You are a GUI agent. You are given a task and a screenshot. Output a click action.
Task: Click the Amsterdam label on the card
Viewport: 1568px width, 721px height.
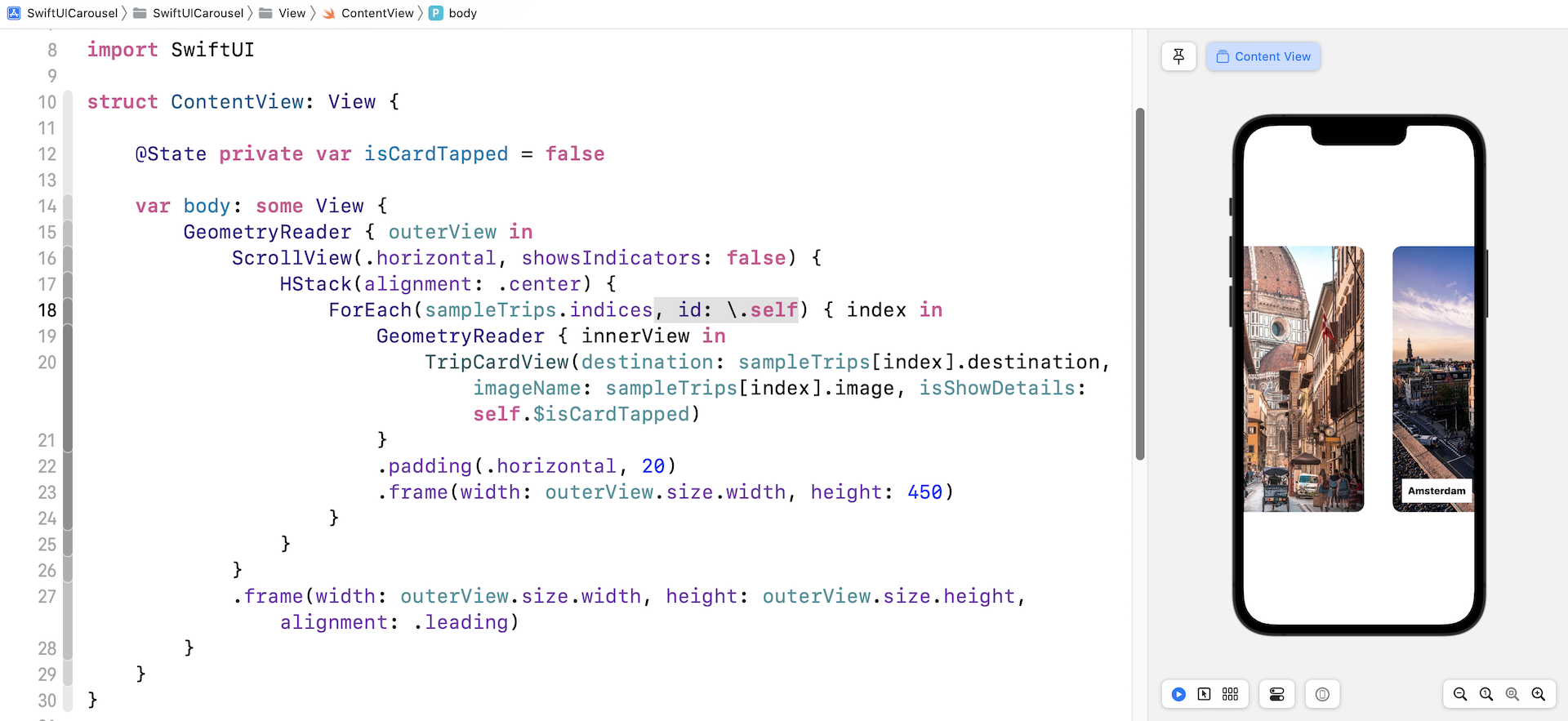(x=1437, y=491)
